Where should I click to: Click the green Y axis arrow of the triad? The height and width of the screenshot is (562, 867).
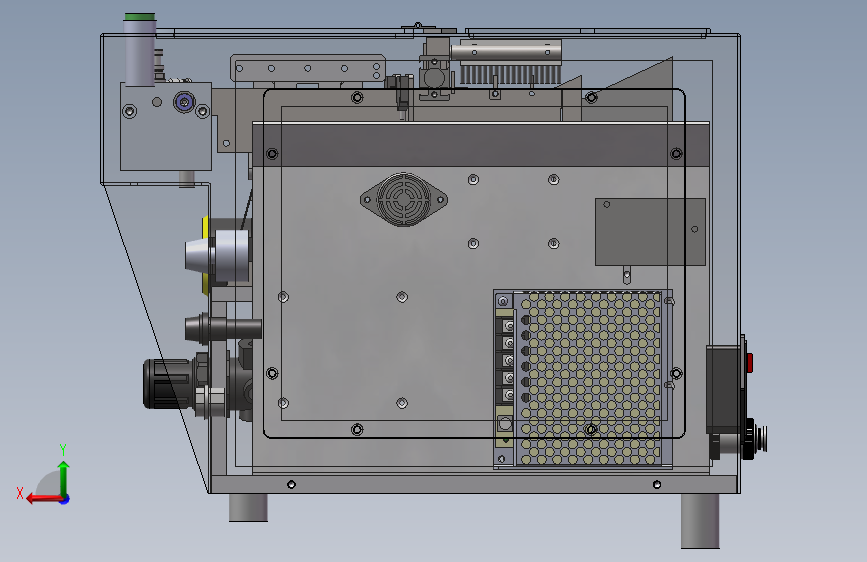[64, 477]
